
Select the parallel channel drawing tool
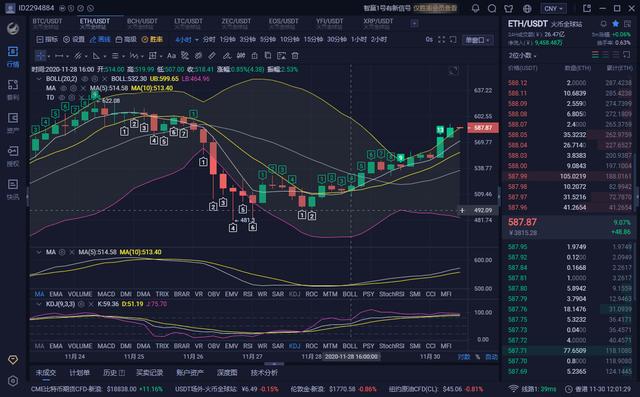(78, 55)
